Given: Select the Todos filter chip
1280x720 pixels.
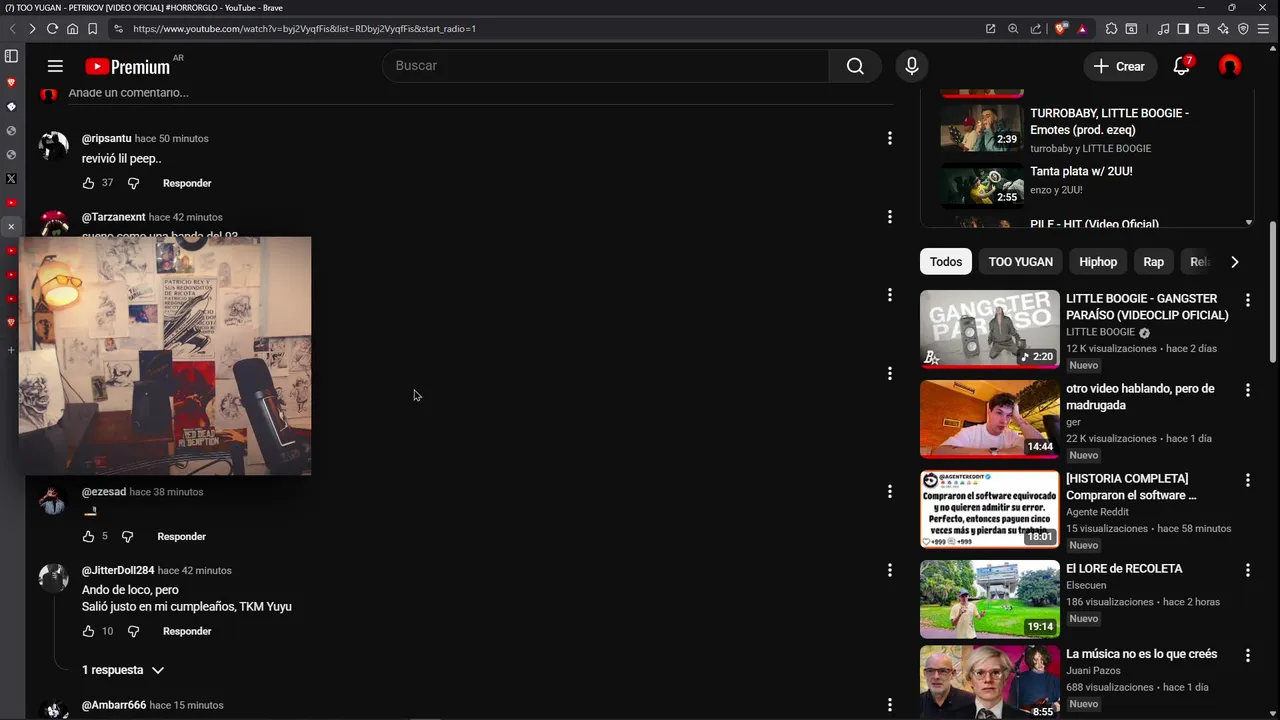Looking at the screenshot, I should 945,262.
